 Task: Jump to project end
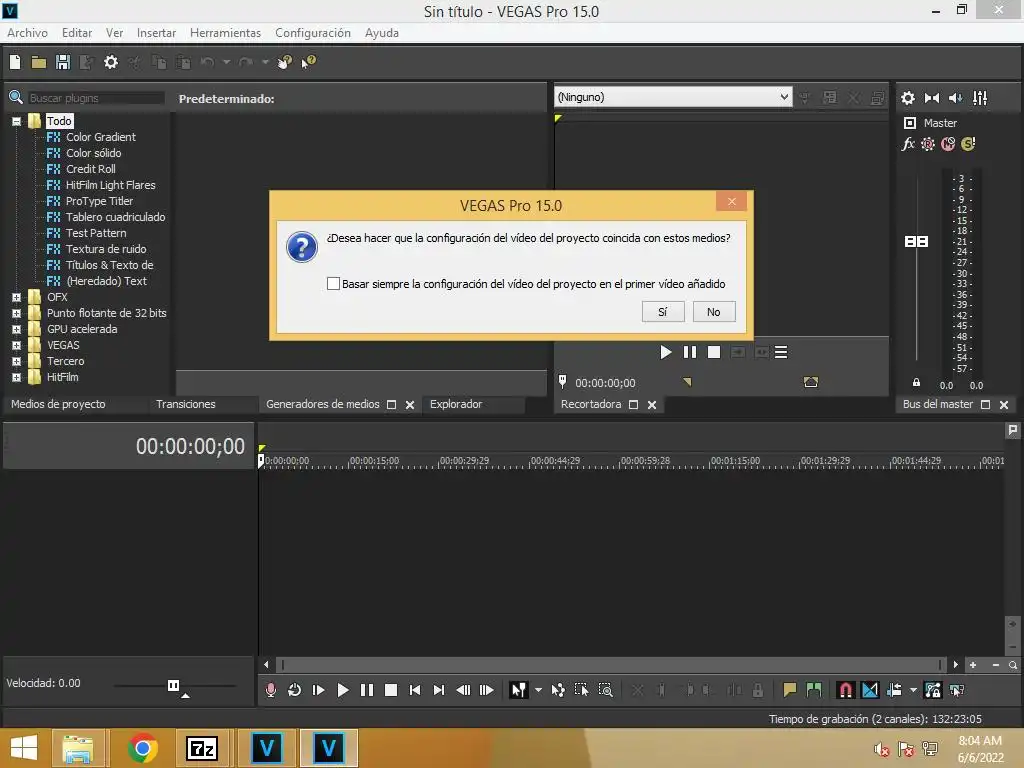tap(439, 690)
